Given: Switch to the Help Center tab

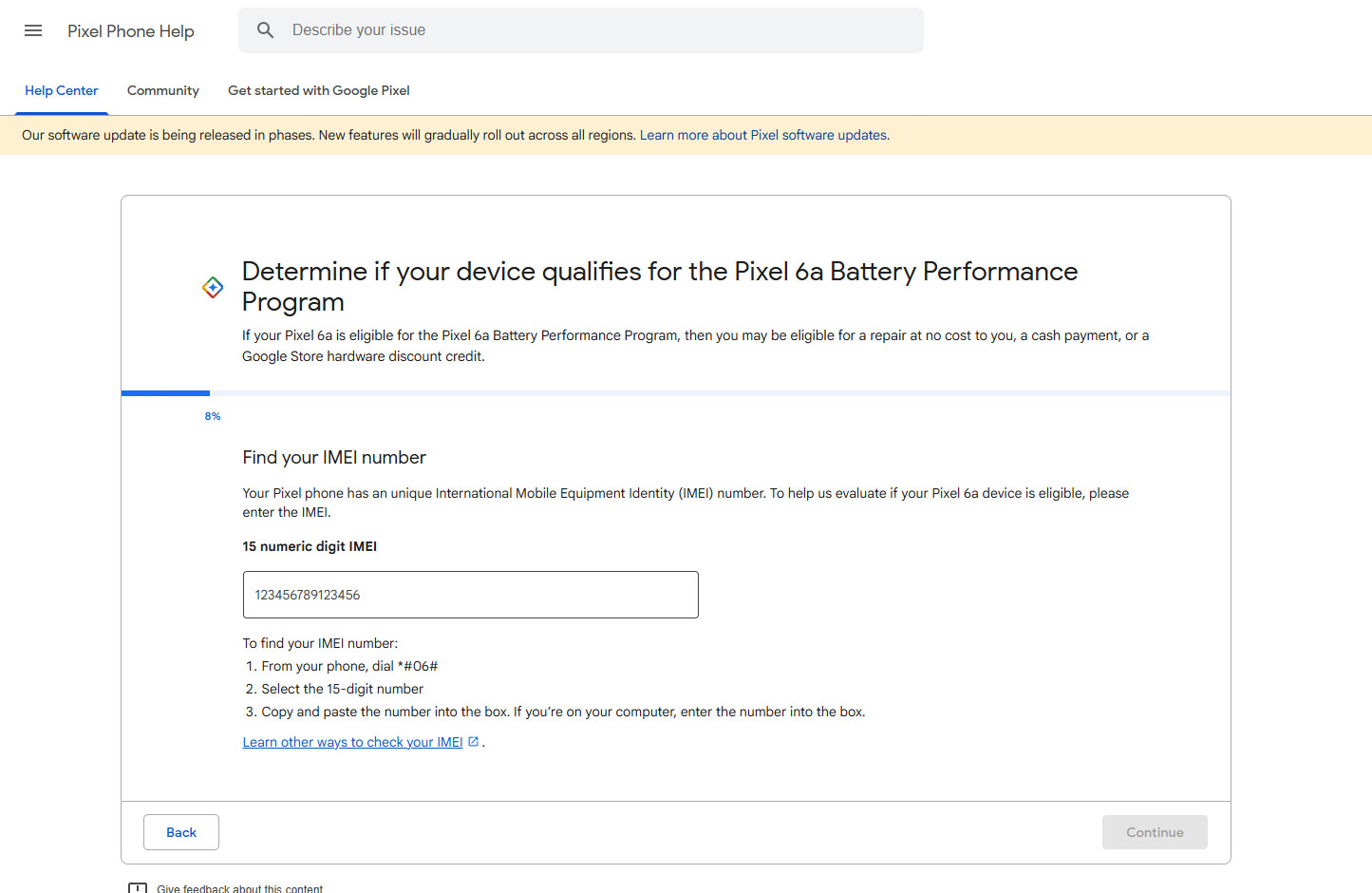Looking at the screenshot, I should point(62,91).
